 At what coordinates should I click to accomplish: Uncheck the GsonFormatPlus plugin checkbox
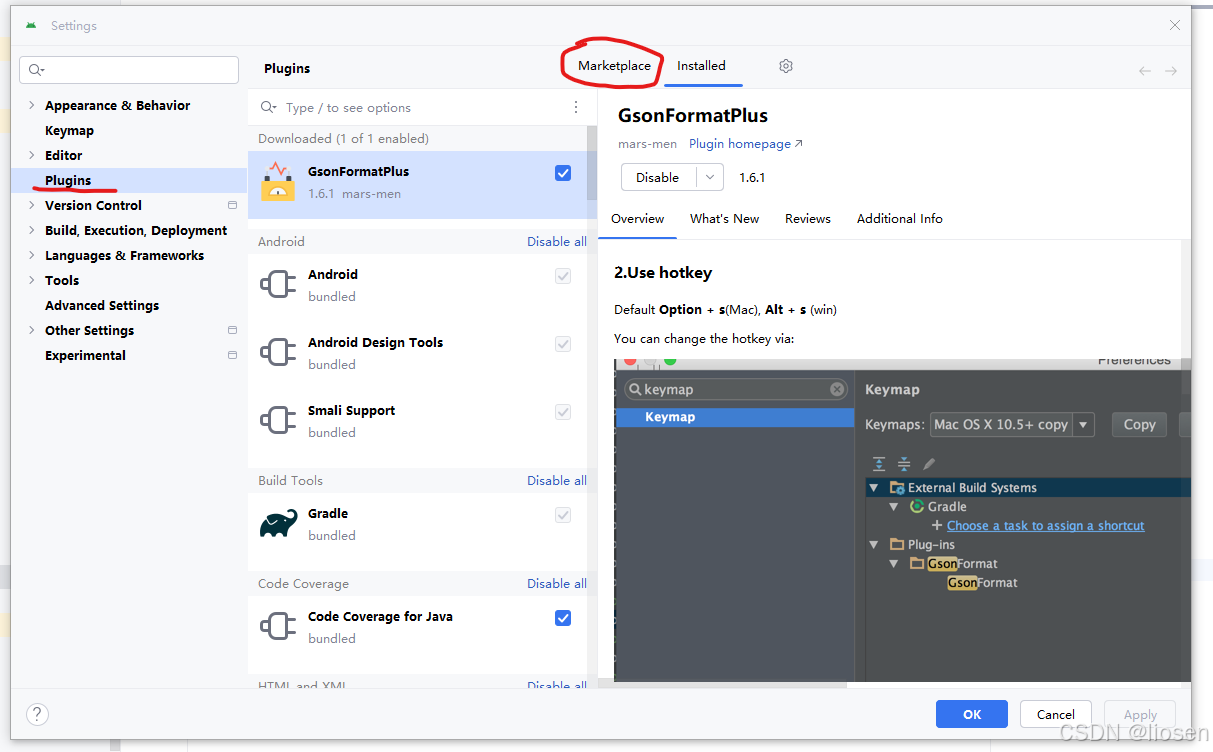point(563,173)
